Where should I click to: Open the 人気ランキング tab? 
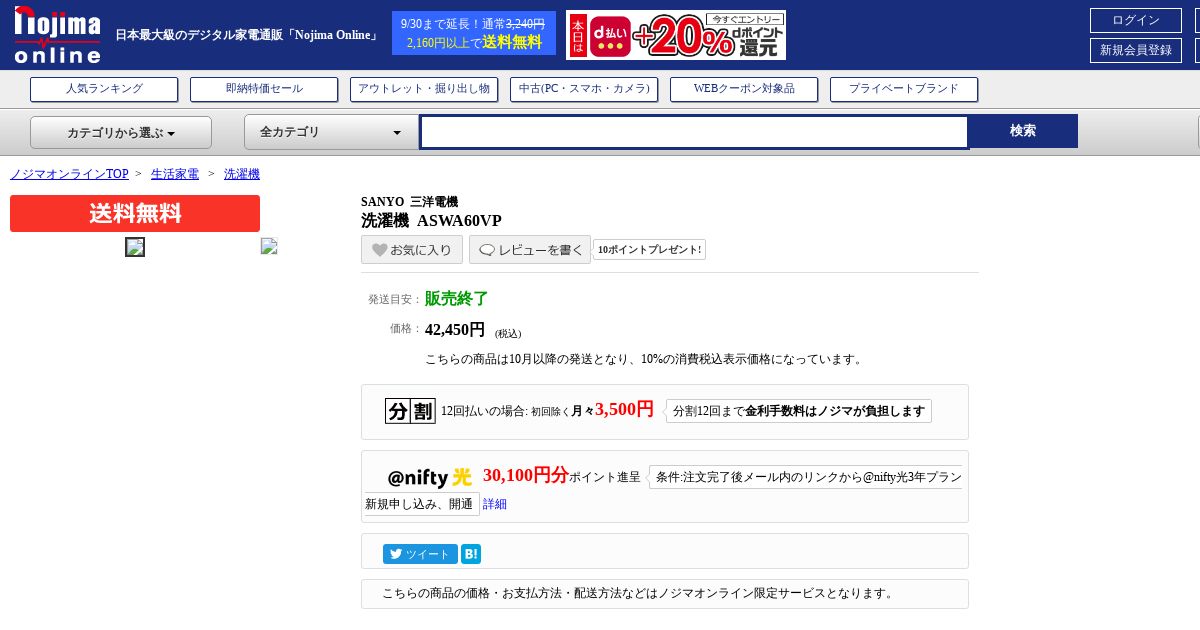click(x=104, y=89)
